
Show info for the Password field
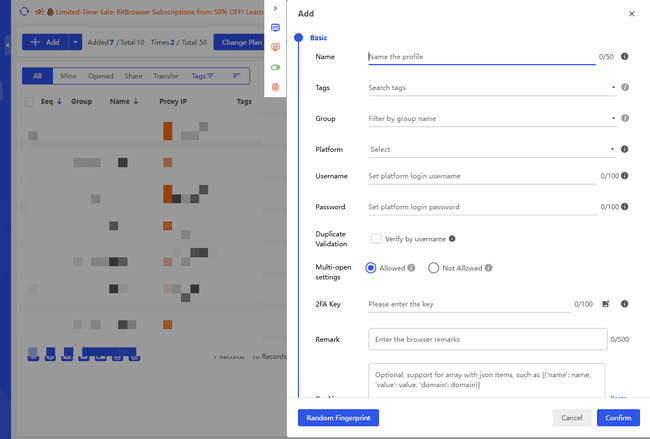pyautogui.click(x=625, y=206)
